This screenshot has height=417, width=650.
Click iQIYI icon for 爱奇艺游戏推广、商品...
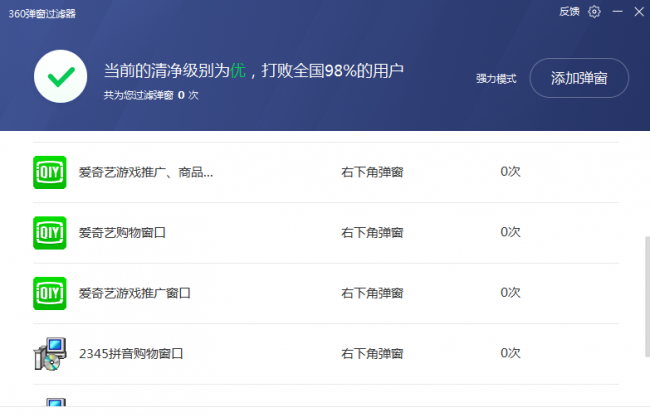click(x=50, y=172)
